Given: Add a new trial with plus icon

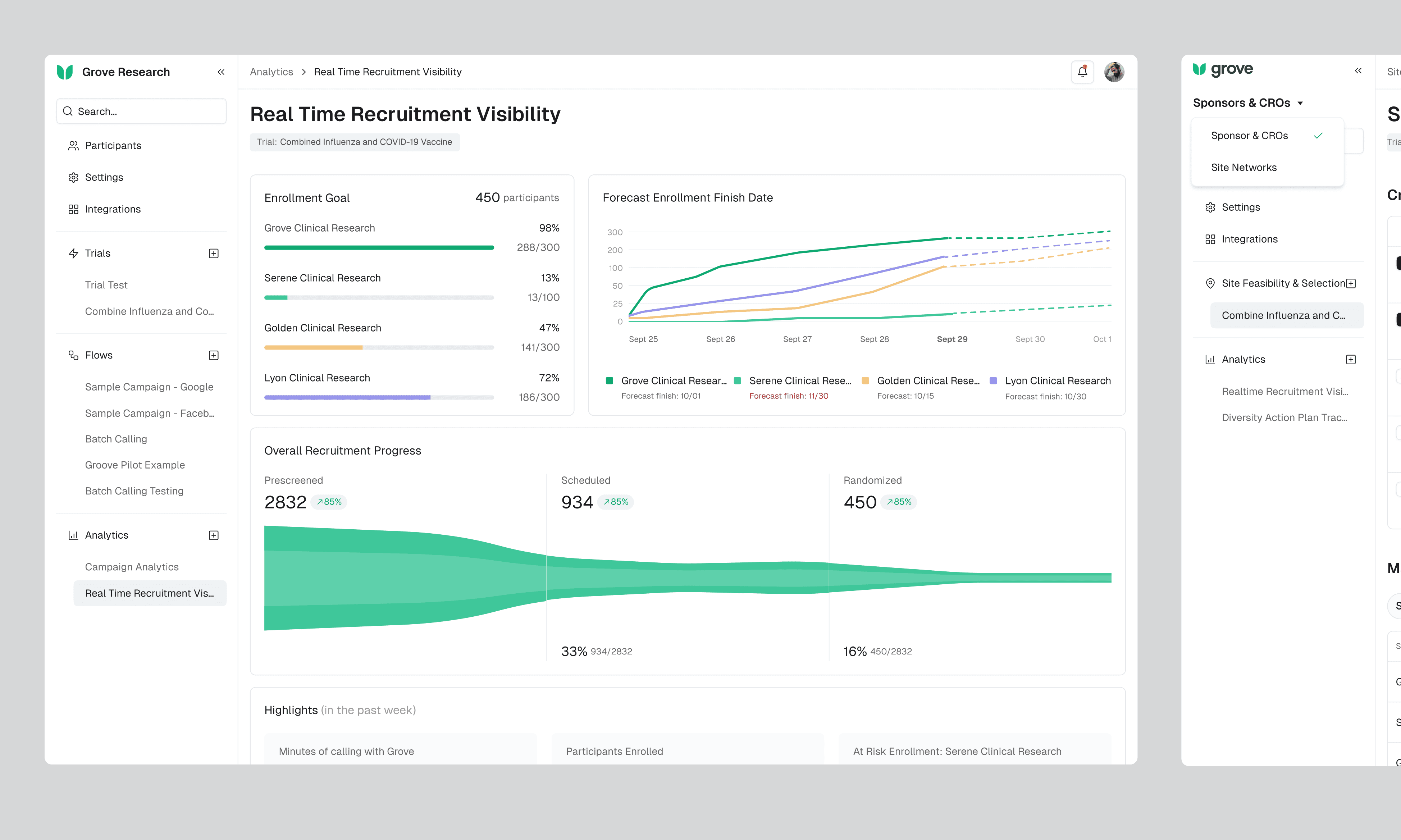Looking at the screenshot, I should click(x=213, y=253).
